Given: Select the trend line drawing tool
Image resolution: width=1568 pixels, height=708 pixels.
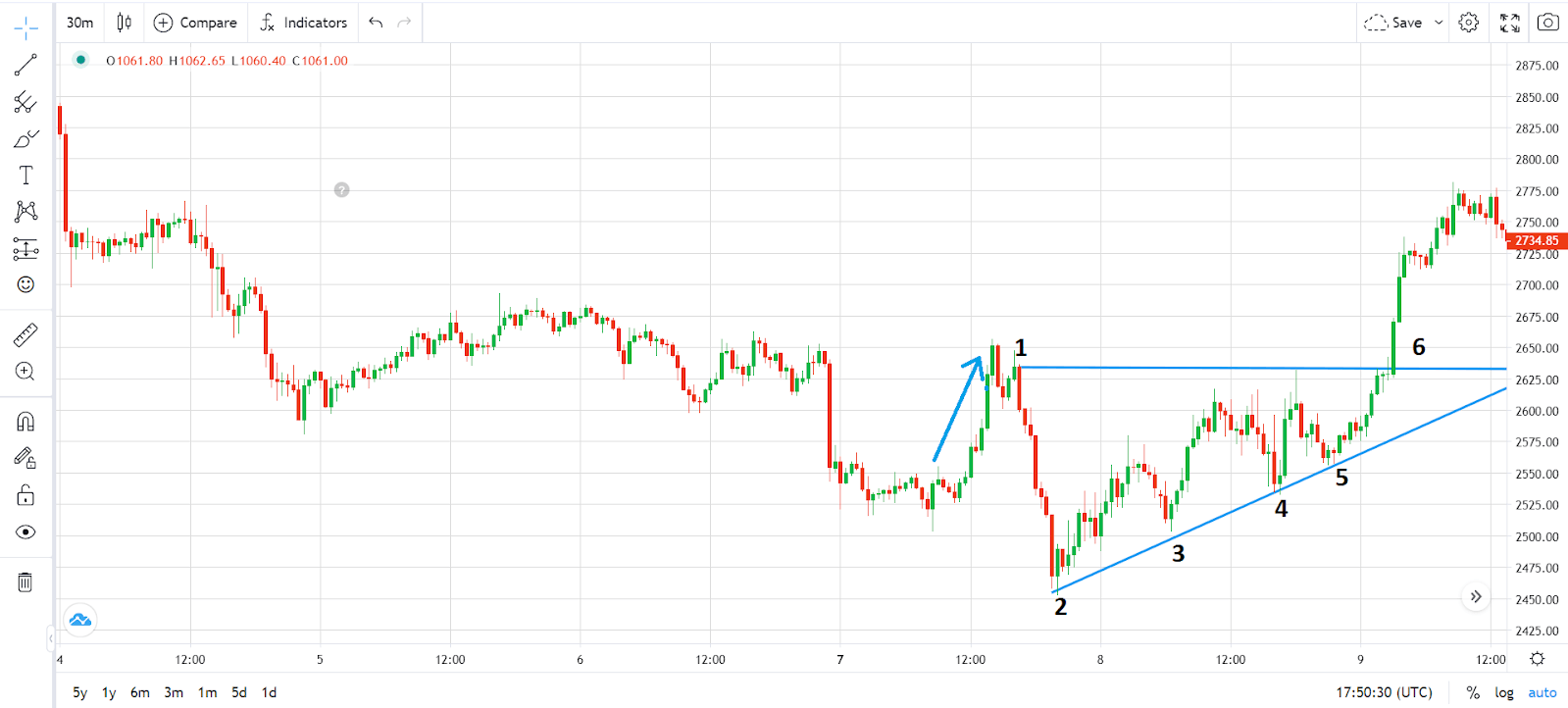Looking at the screenshot, I should point(25,65).
